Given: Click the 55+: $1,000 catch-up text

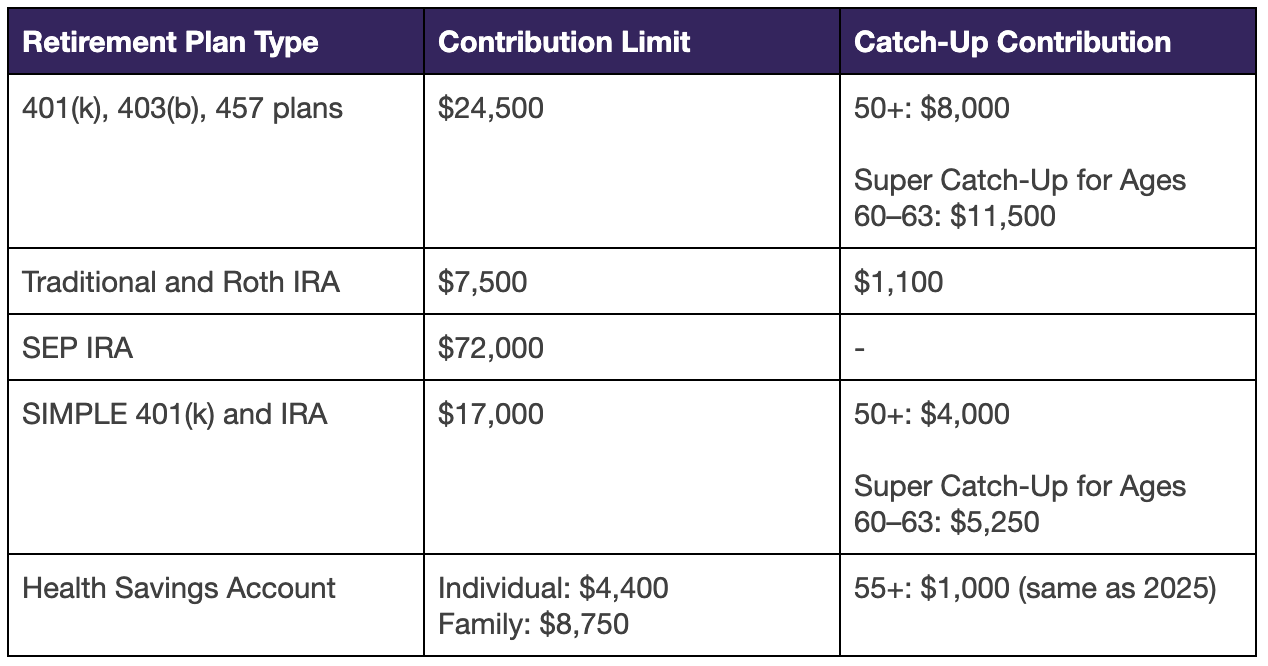Looking at the screenshot, I should 1035,588.
